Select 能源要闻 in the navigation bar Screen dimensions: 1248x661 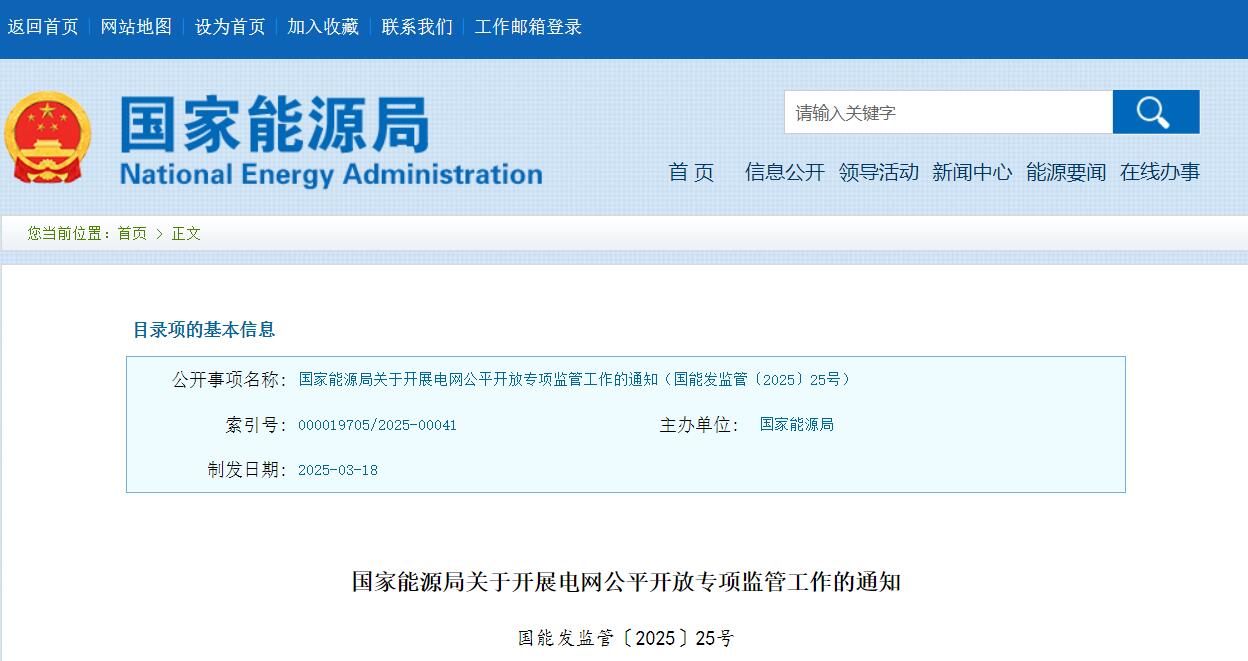pos(1065,172)
